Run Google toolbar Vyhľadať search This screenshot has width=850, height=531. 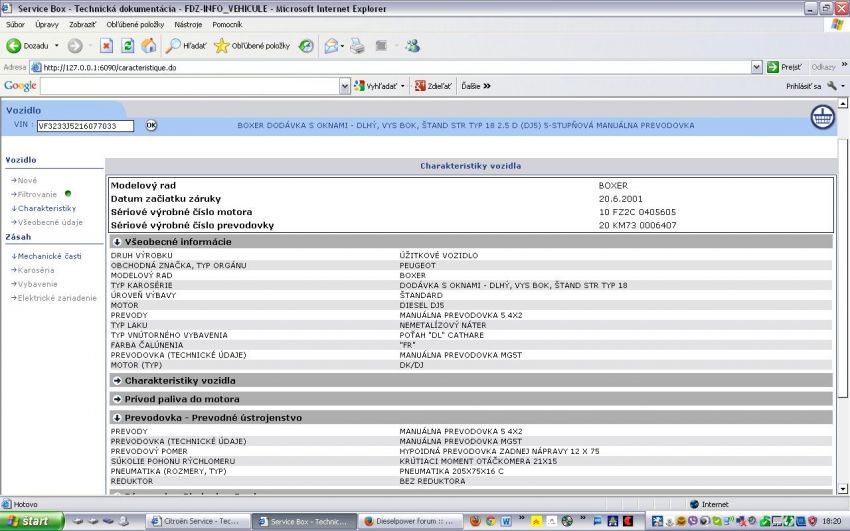click(x=376, y=86)
